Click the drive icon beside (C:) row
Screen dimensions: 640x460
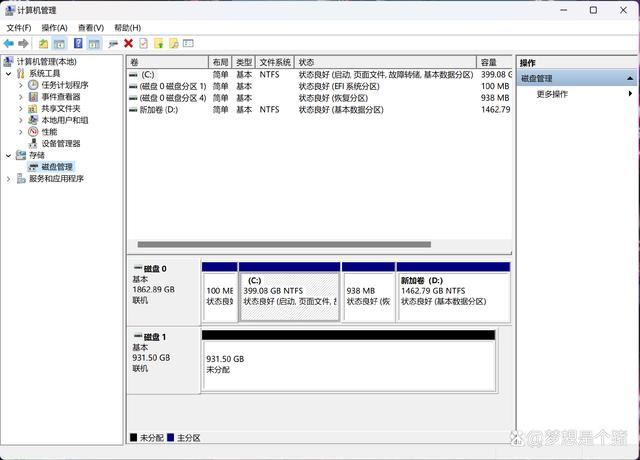coord(133,75)
